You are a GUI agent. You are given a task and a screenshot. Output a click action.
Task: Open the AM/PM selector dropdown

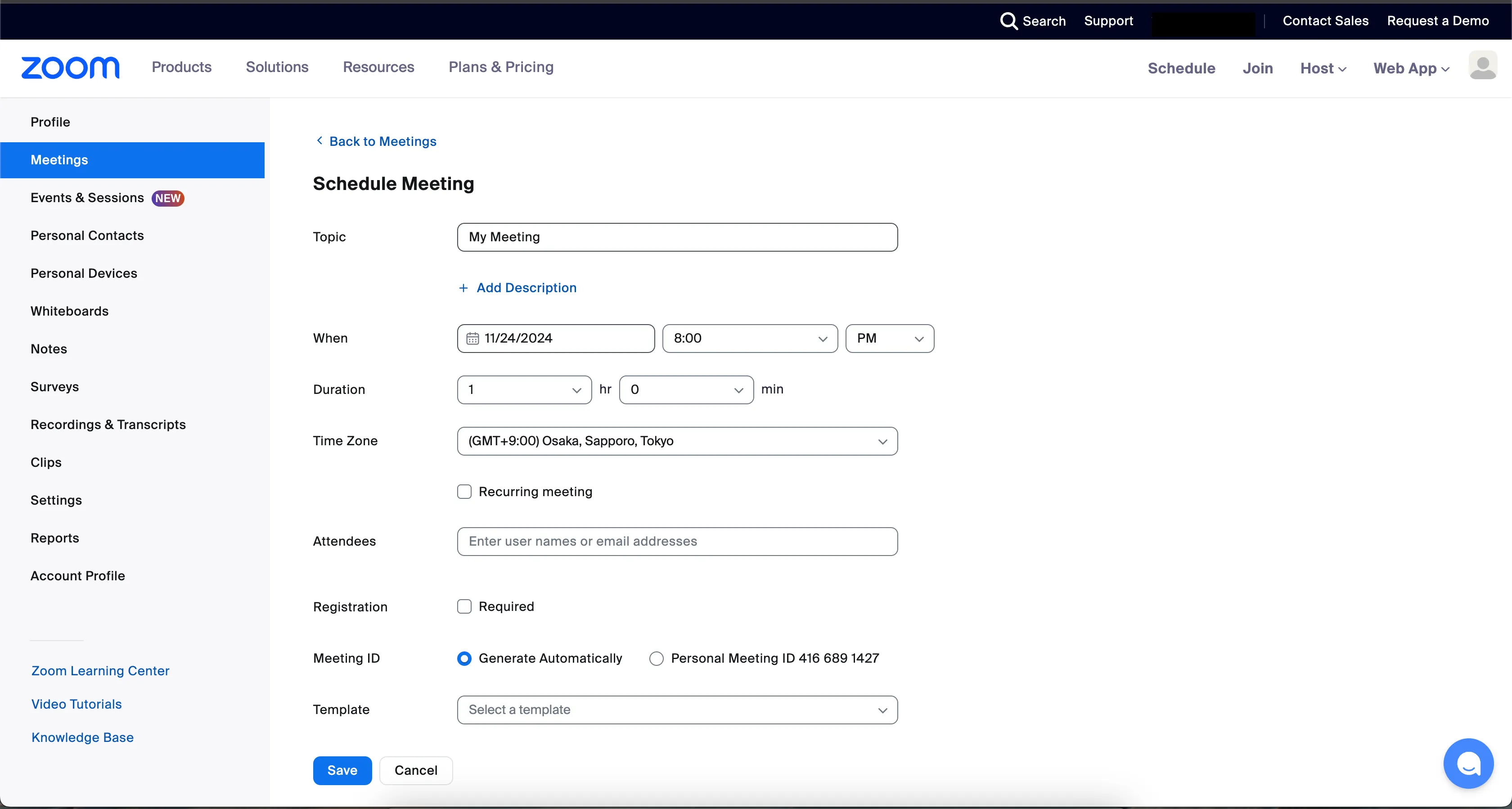pos(889,339)
